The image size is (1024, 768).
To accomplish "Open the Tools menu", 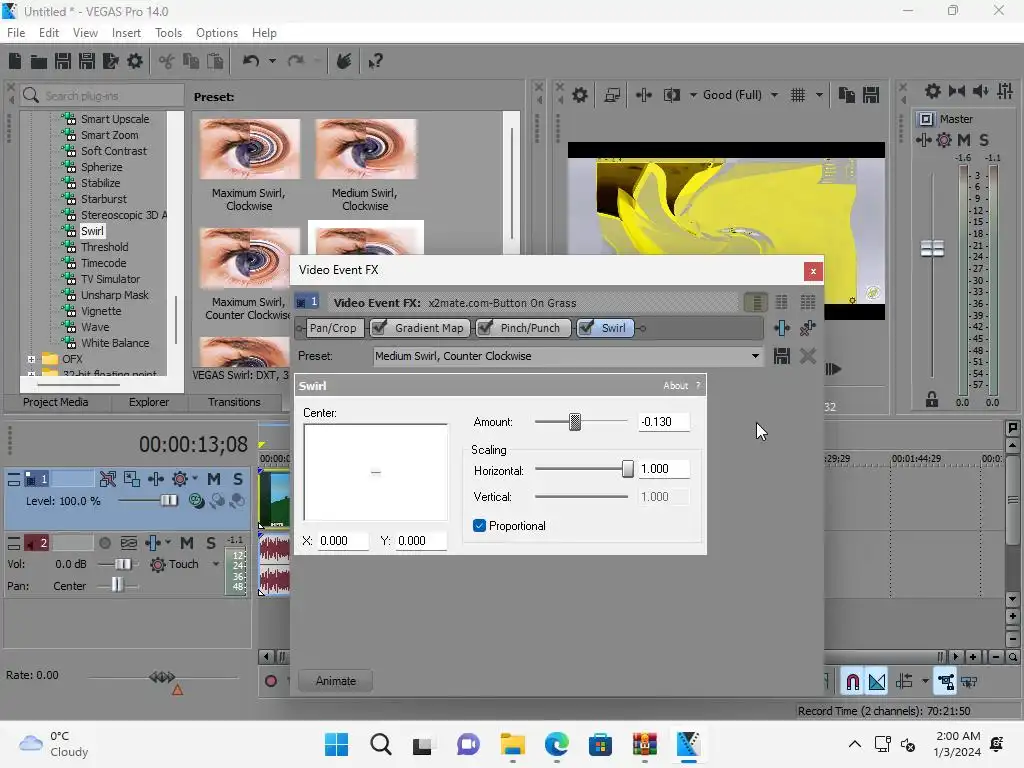I will [168, 33].
